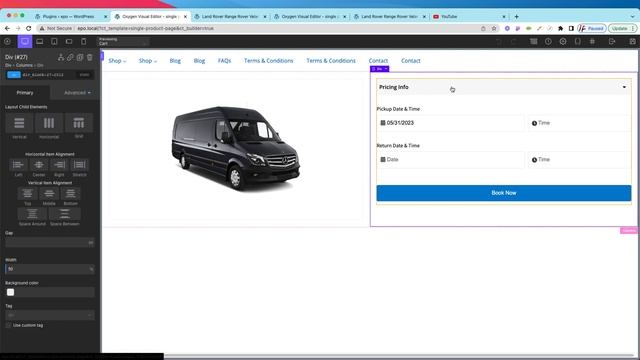Open the Gap unit selector
This screenshot has height=360, width=640.
pos(91,243)
